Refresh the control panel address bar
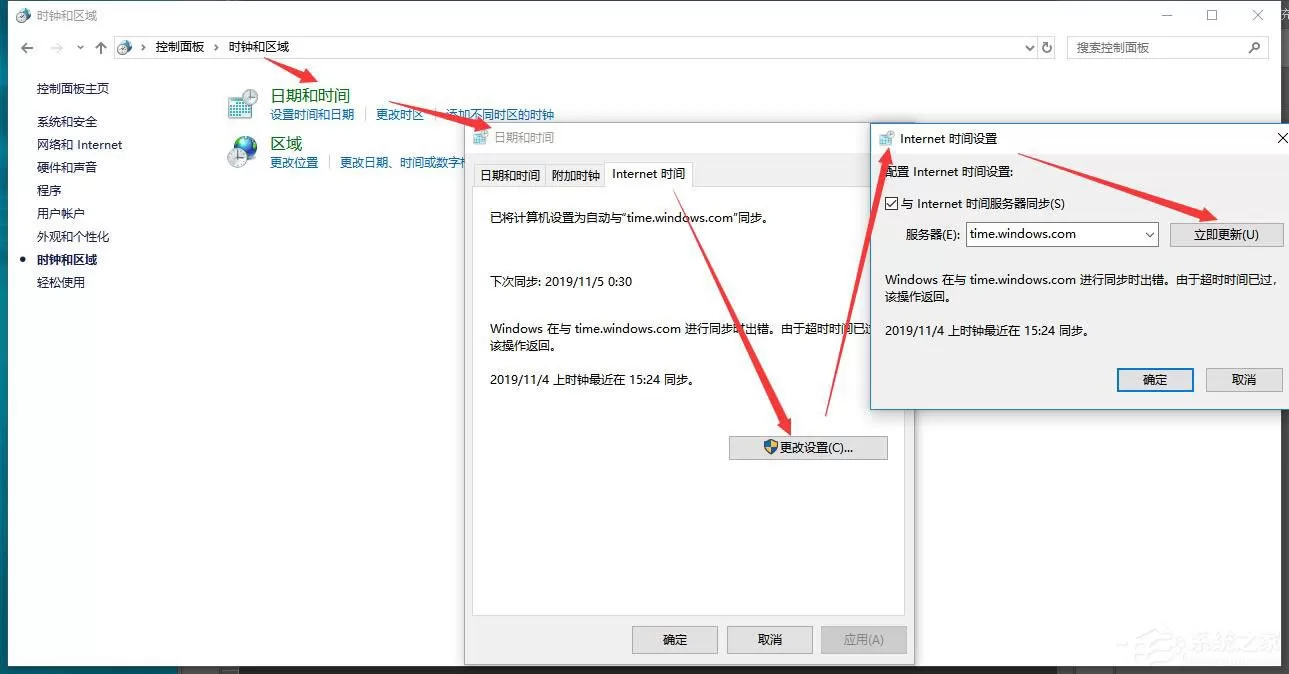The width and height of the screenshot is (1289, 674). tap(1047, 47)
